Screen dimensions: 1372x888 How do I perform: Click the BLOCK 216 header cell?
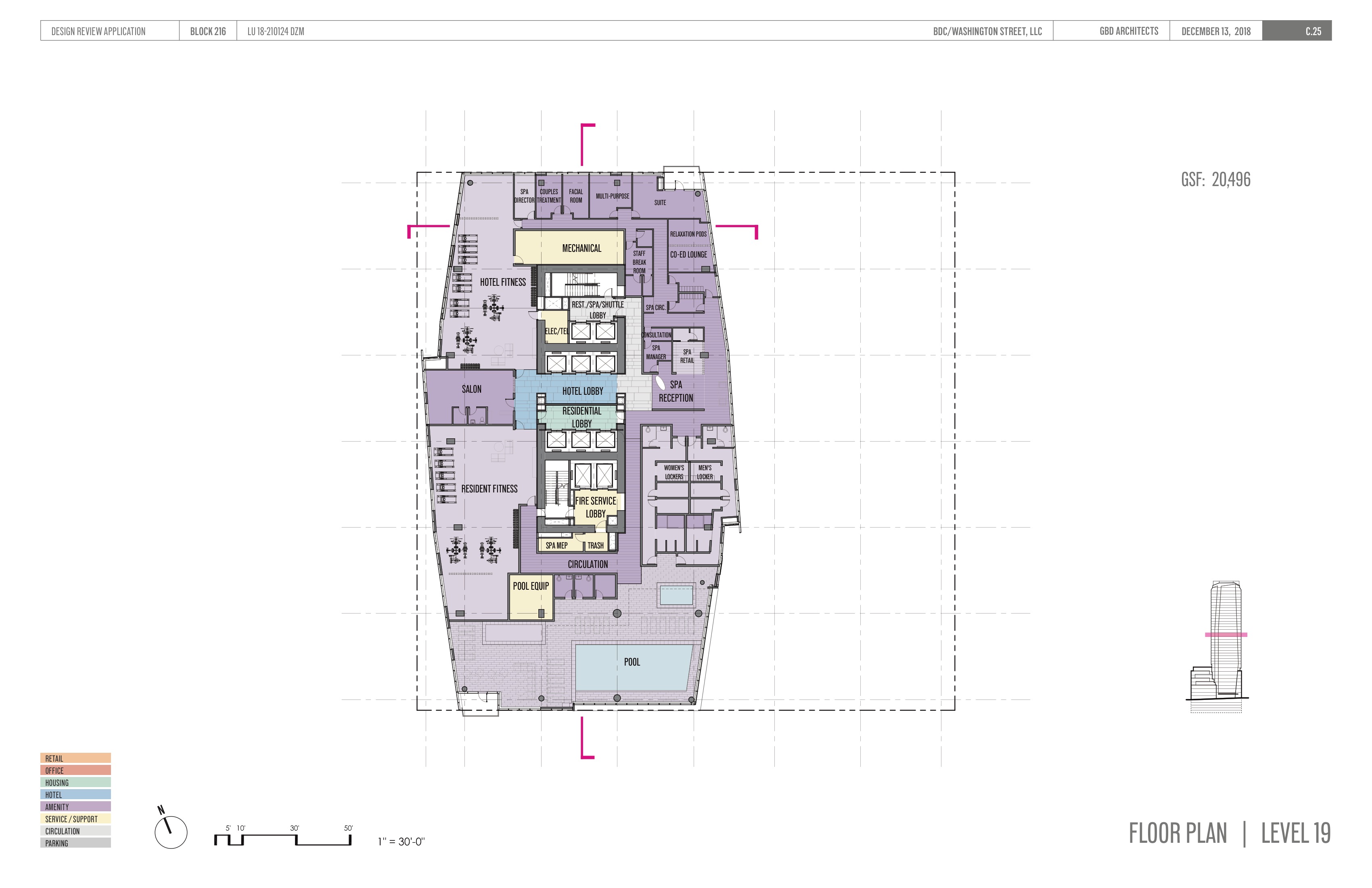208,31
